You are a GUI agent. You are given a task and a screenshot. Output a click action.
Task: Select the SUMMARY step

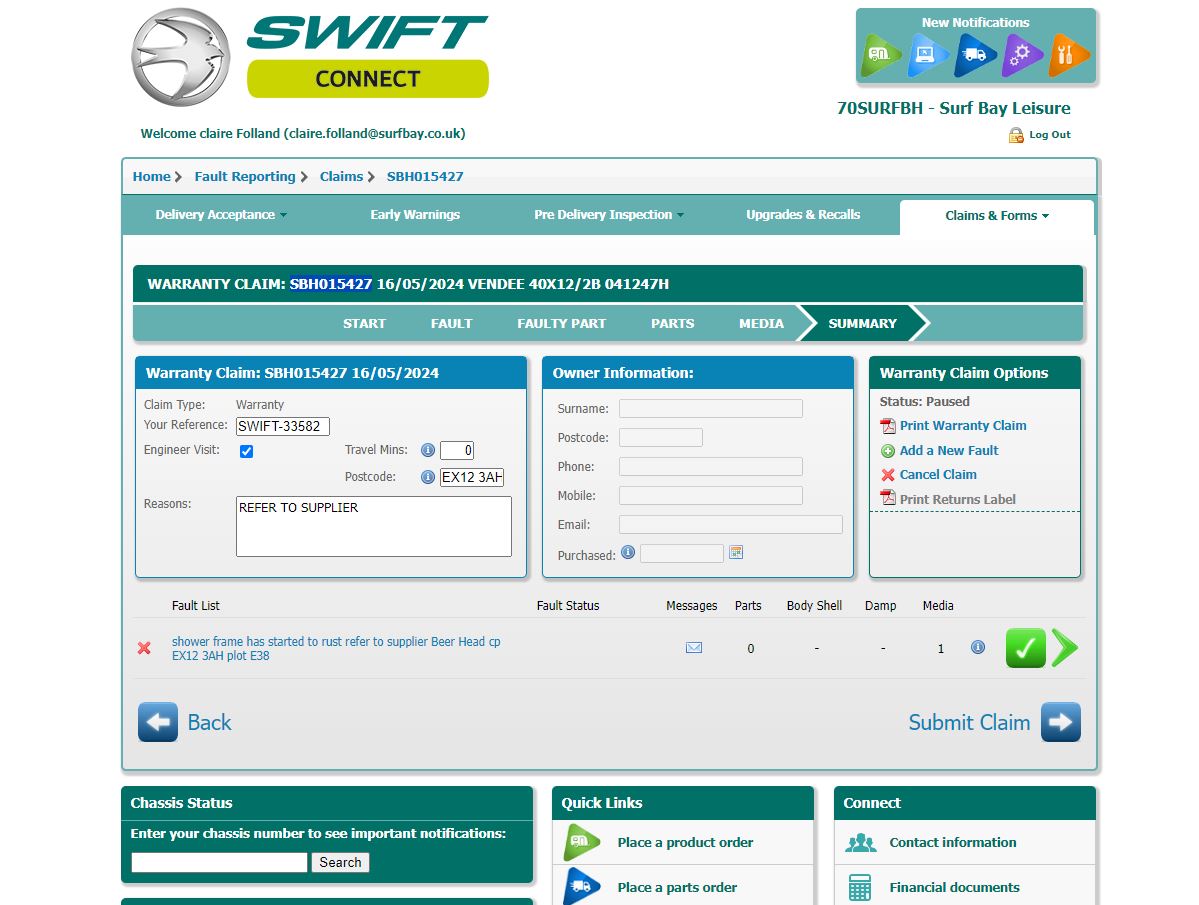863,323
